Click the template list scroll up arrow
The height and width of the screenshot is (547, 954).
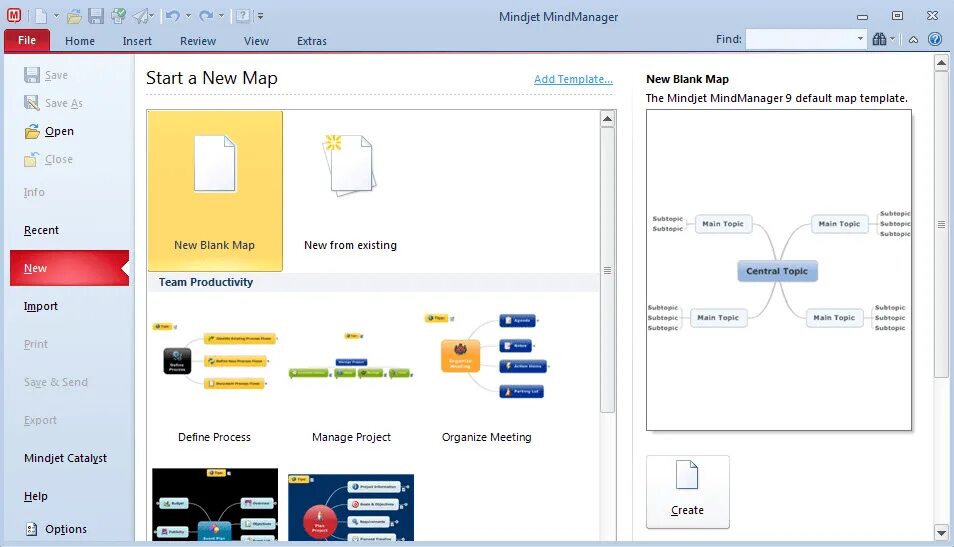[607, 119]
